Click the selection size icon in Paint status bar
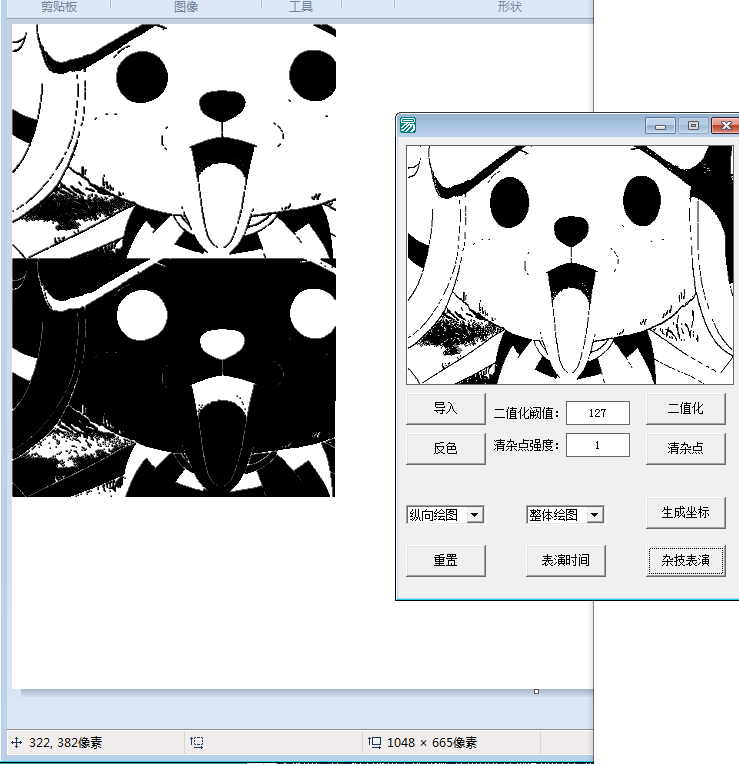739x764 pixels. click(x=196, y=743)
